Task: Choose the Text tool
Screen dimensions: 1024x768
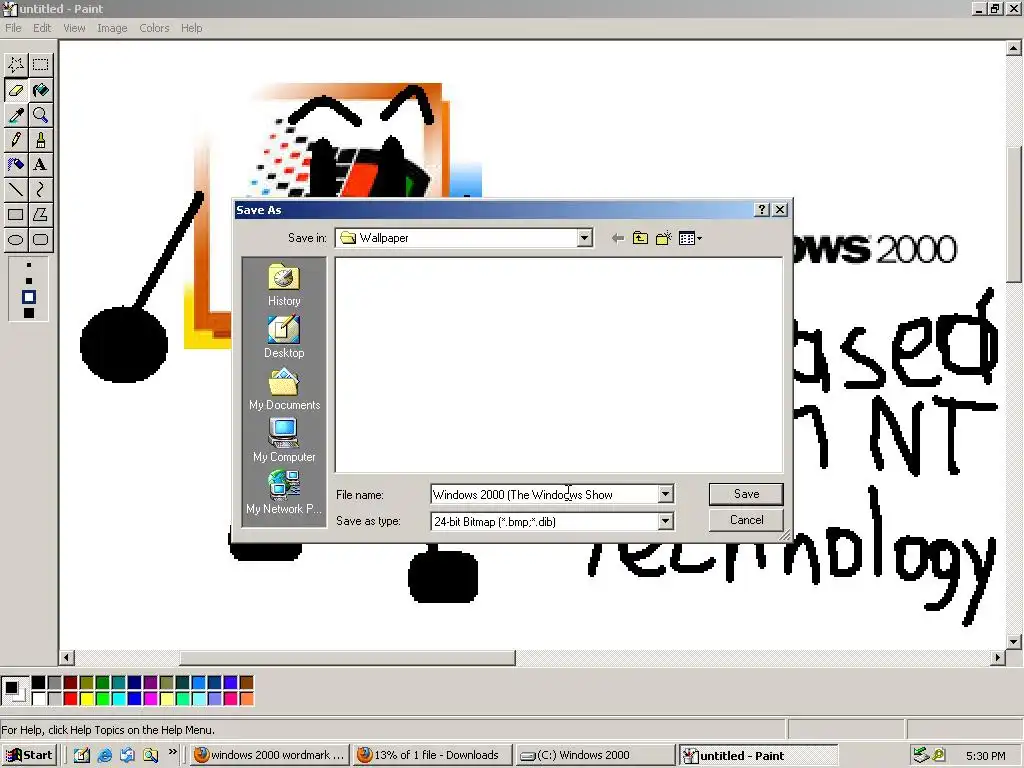Action: click(x=40, y=165)
